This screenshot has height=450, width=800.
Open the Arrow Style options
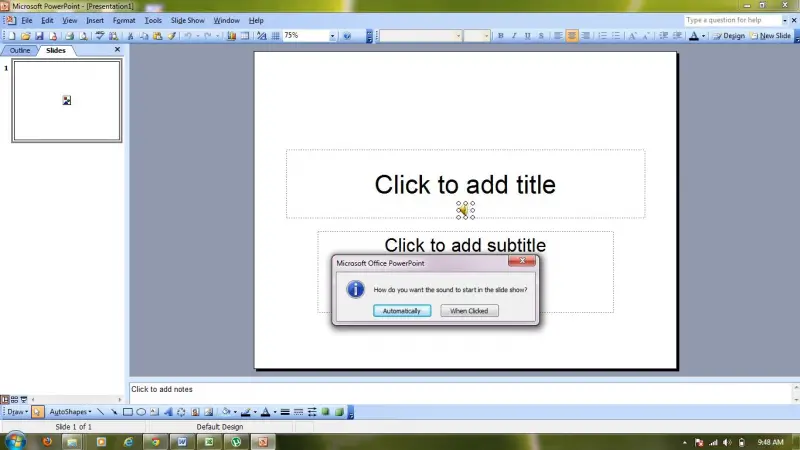pos(312,412)
